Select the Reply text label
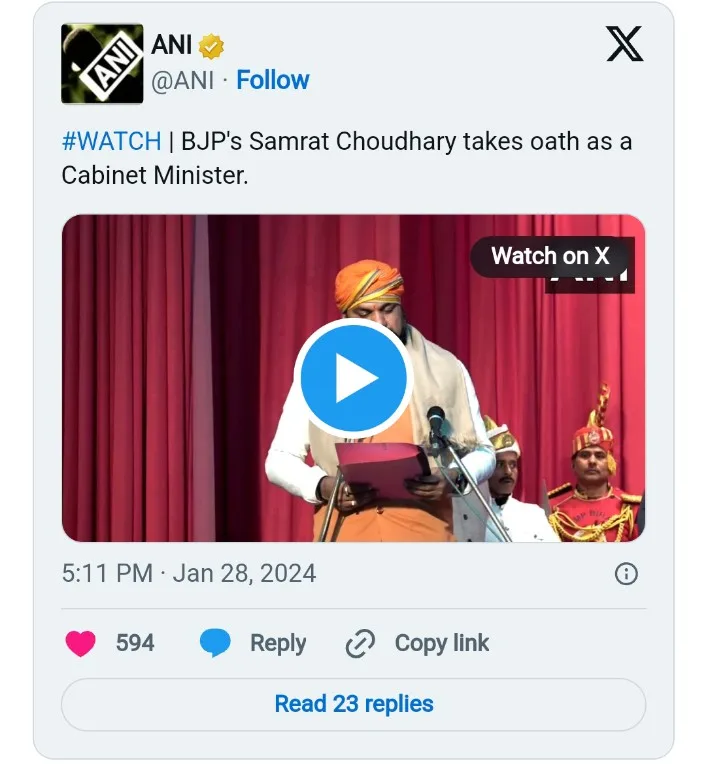The image size is (706, 775). click(278, 643)
